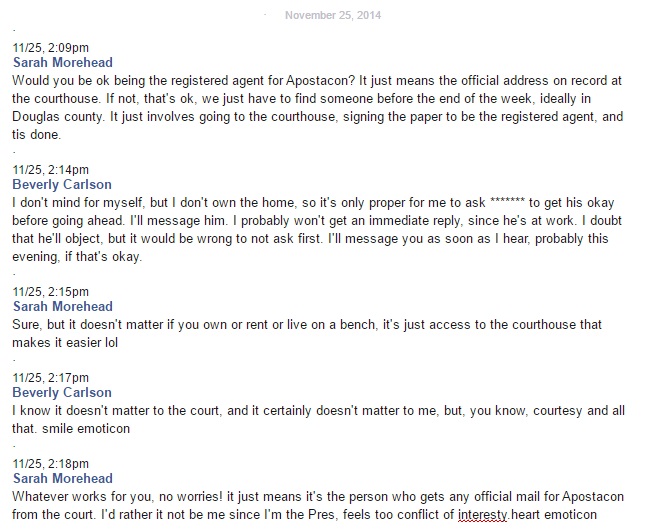Viewport: 656px width, 532px height.
Task: Select the message starting 'Whatever works for you'
Action: coord(318,506)
